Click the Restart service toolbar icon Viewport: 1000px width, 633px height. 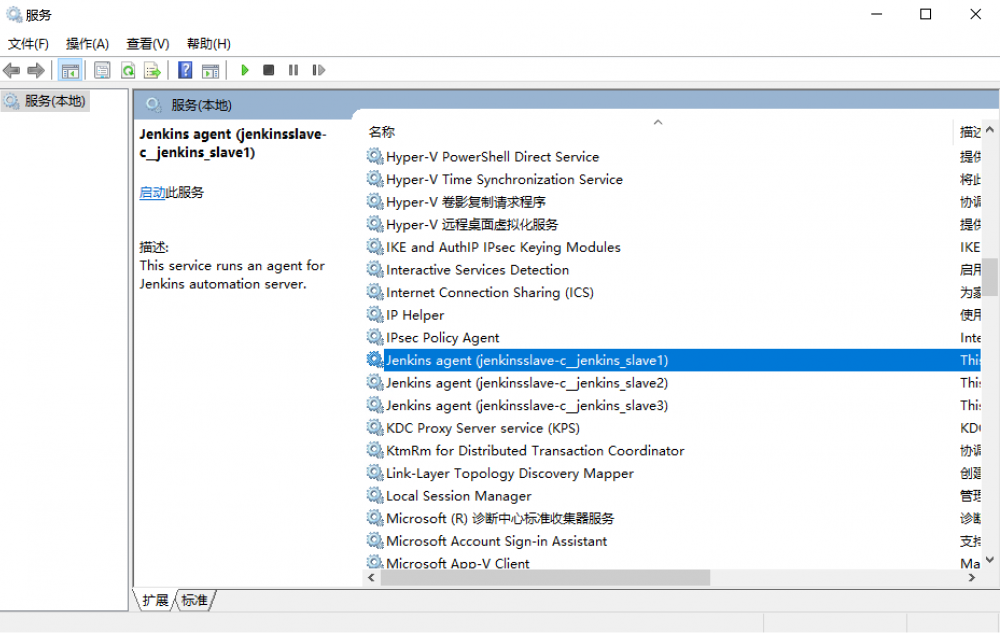(318, 70)
